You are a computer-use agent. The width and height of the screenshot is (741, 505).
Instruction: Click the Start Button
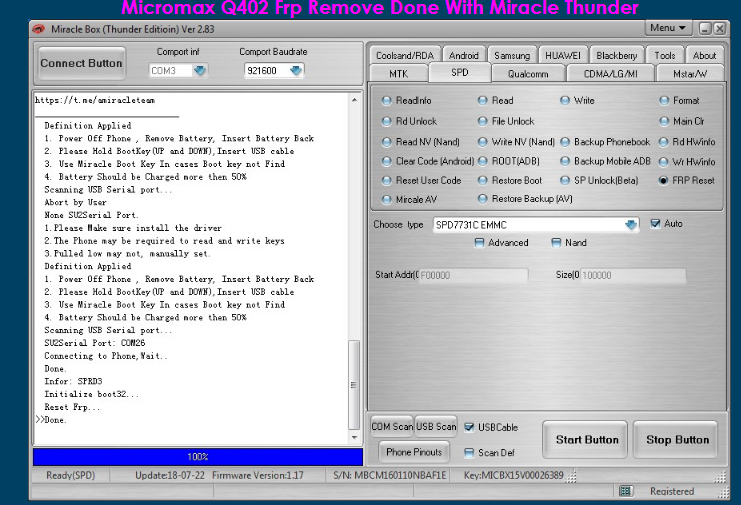click(587, 440)
